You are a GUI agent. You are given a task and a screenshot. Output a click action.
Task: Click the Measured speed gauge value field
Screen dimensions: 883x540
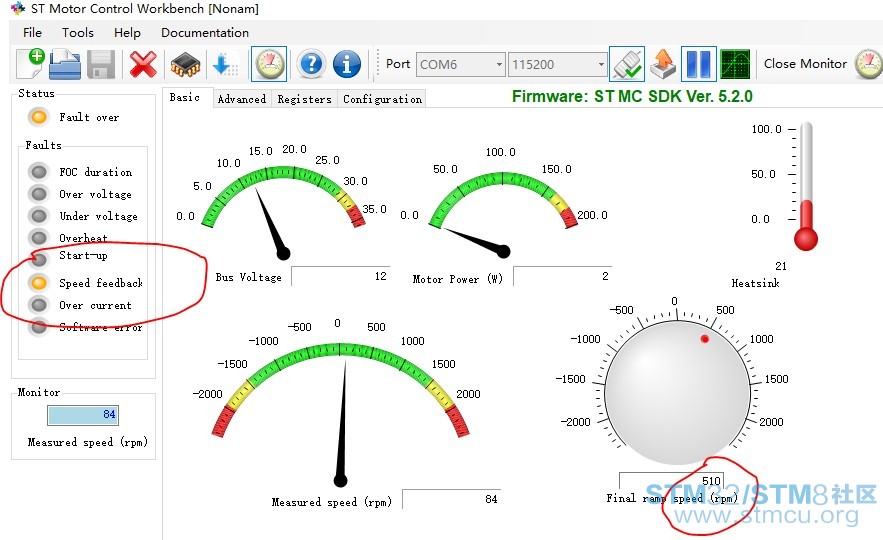click(452, 499)
